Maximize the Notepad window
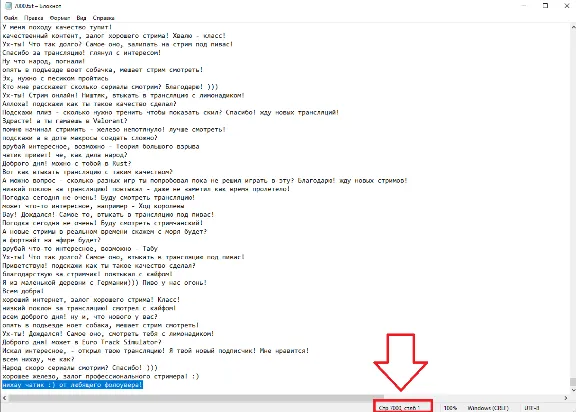The height and width of the screenshot is (412, 576). (x=546, y=6)
